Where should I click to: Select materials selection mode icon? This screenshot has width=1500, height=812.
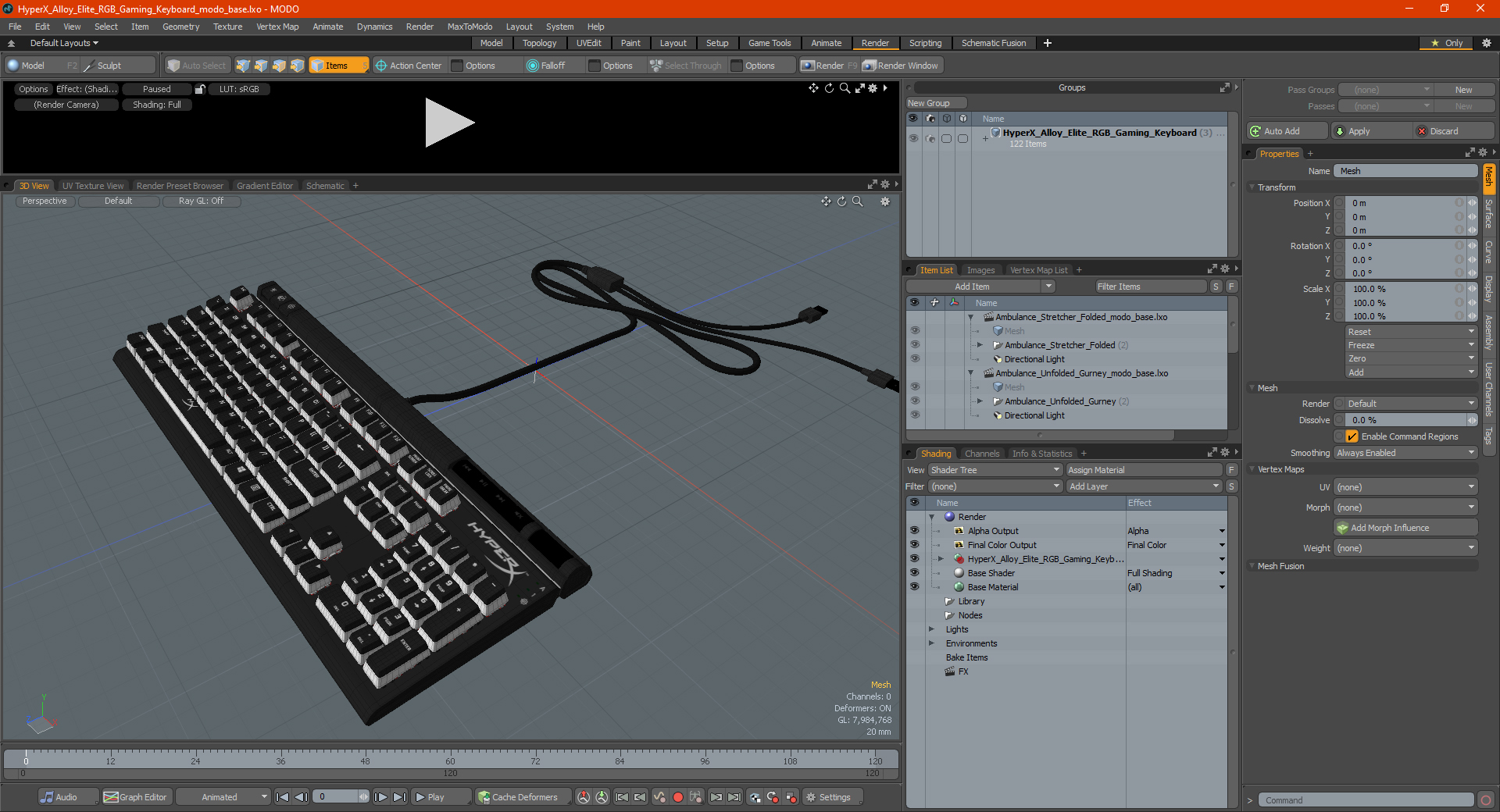(x=297, y=66)
